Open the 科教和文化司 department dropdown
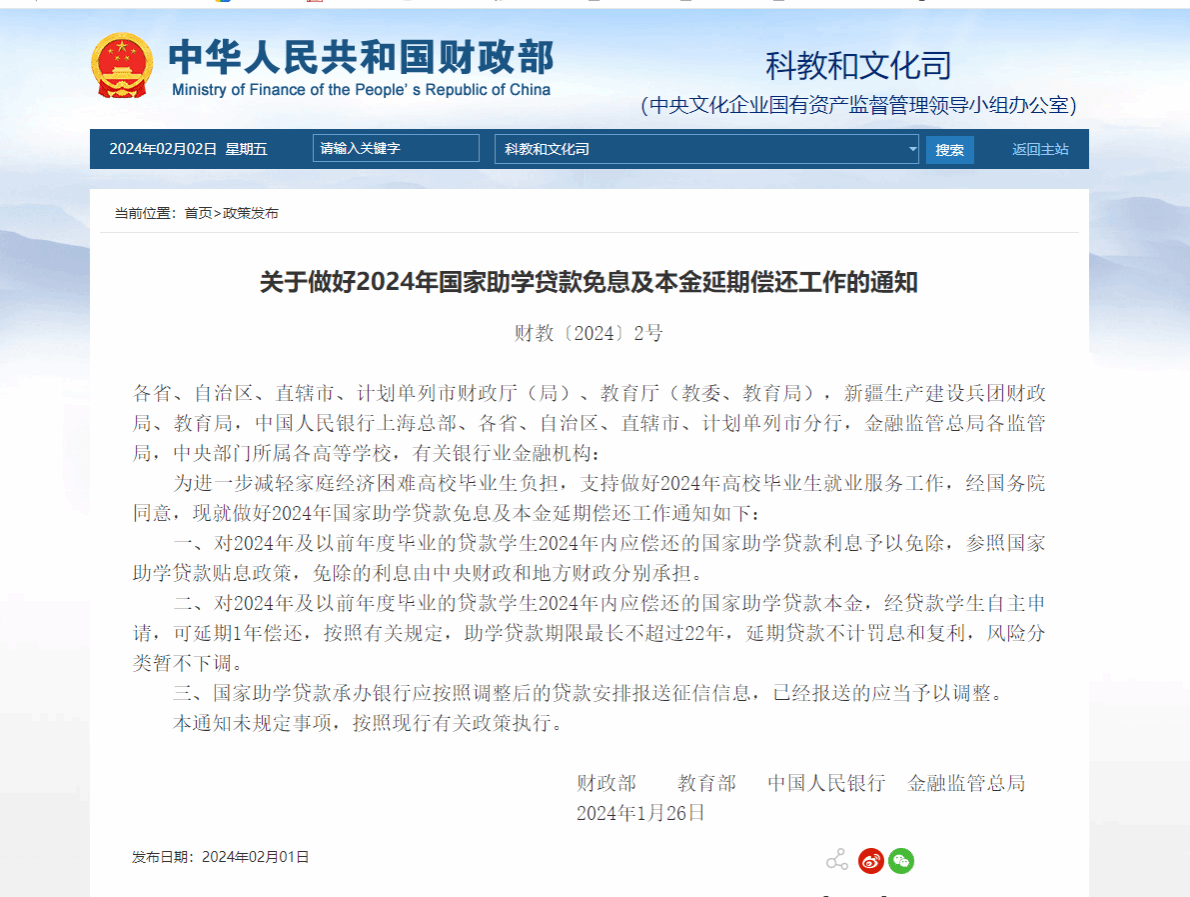Image resolution: width=1190 pixels, height=897 pixels. tap(706, 149)
